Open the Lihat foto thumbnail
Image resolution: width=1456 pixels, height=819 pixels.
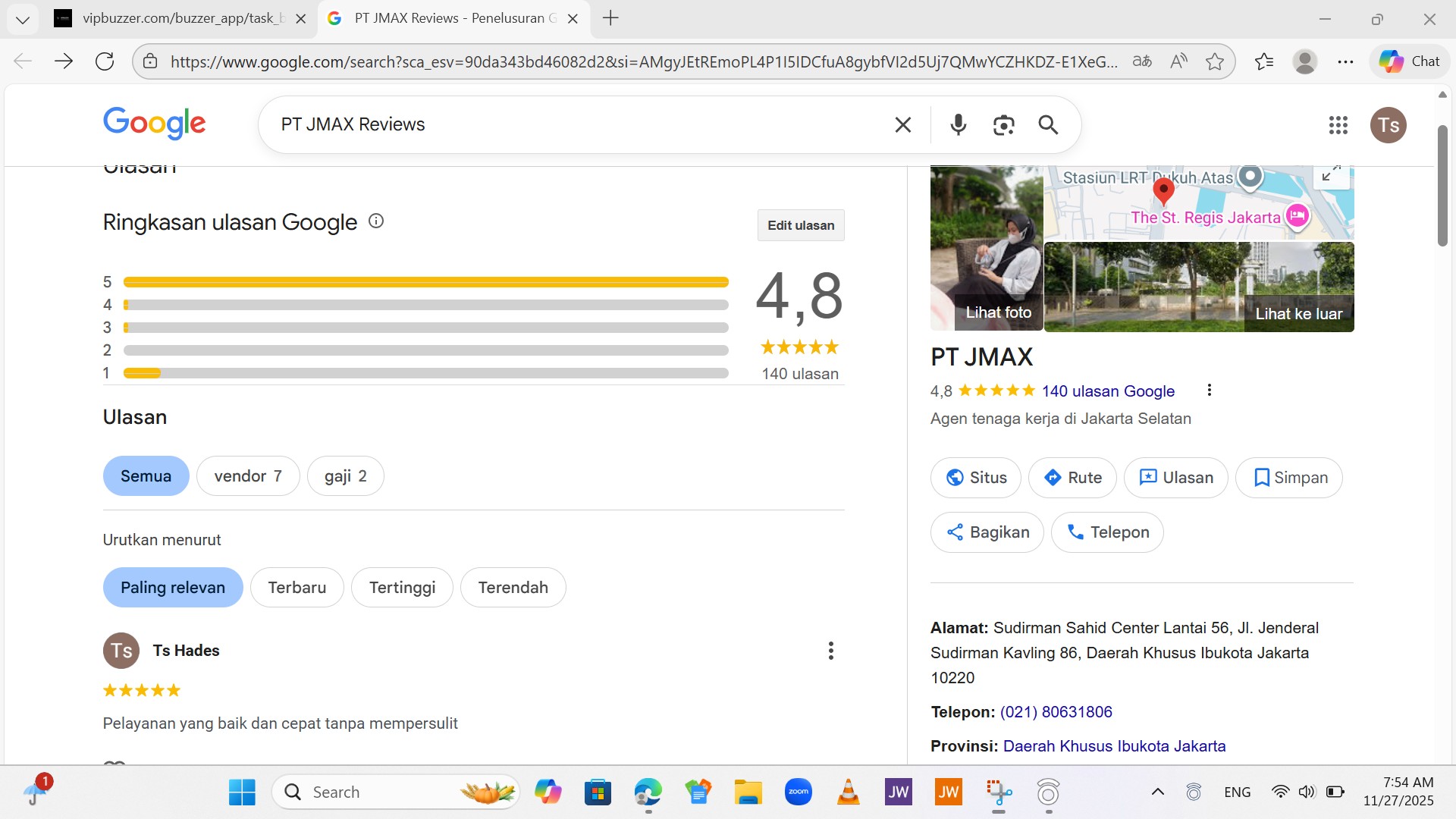pos(987,249)
